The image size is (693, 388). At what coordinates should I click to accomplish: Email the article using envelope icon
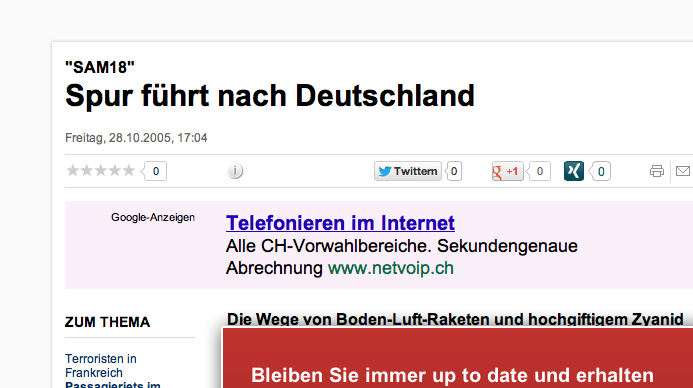click(x=683, y=171)
